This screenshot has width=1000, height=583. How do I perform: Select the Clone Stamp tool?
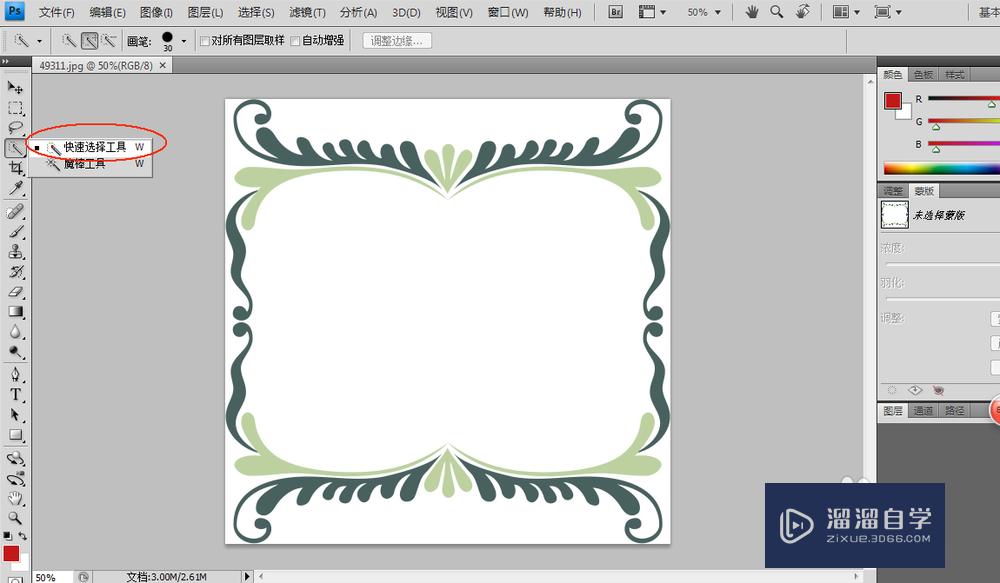15,251
